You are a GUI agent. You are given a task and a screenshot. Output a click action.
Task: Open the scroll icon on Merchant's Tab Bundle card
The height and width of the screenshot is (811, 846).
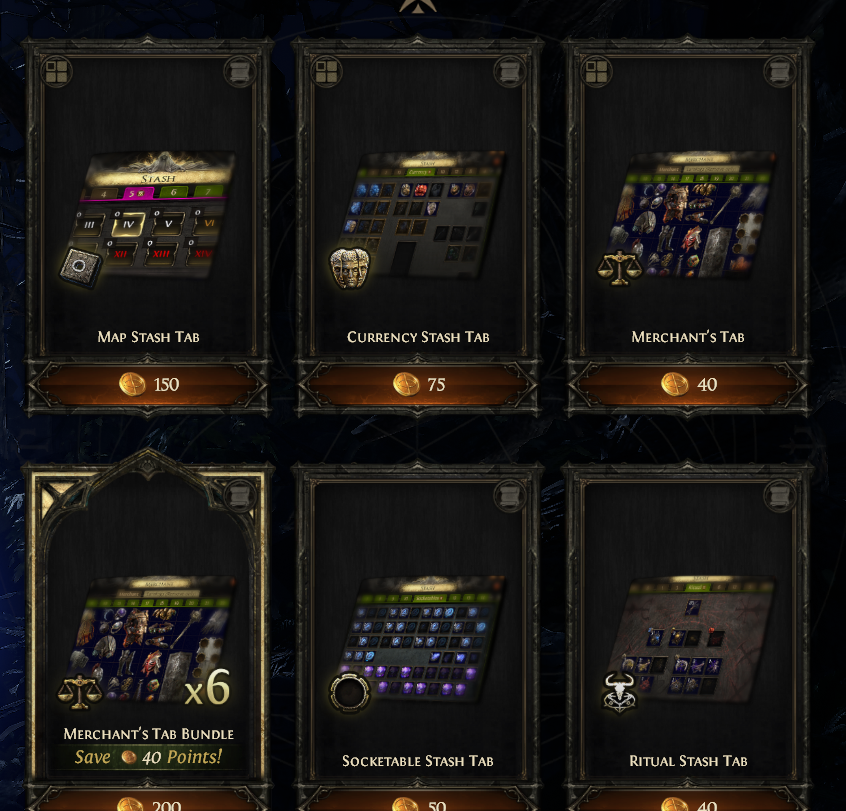(240, 496)
